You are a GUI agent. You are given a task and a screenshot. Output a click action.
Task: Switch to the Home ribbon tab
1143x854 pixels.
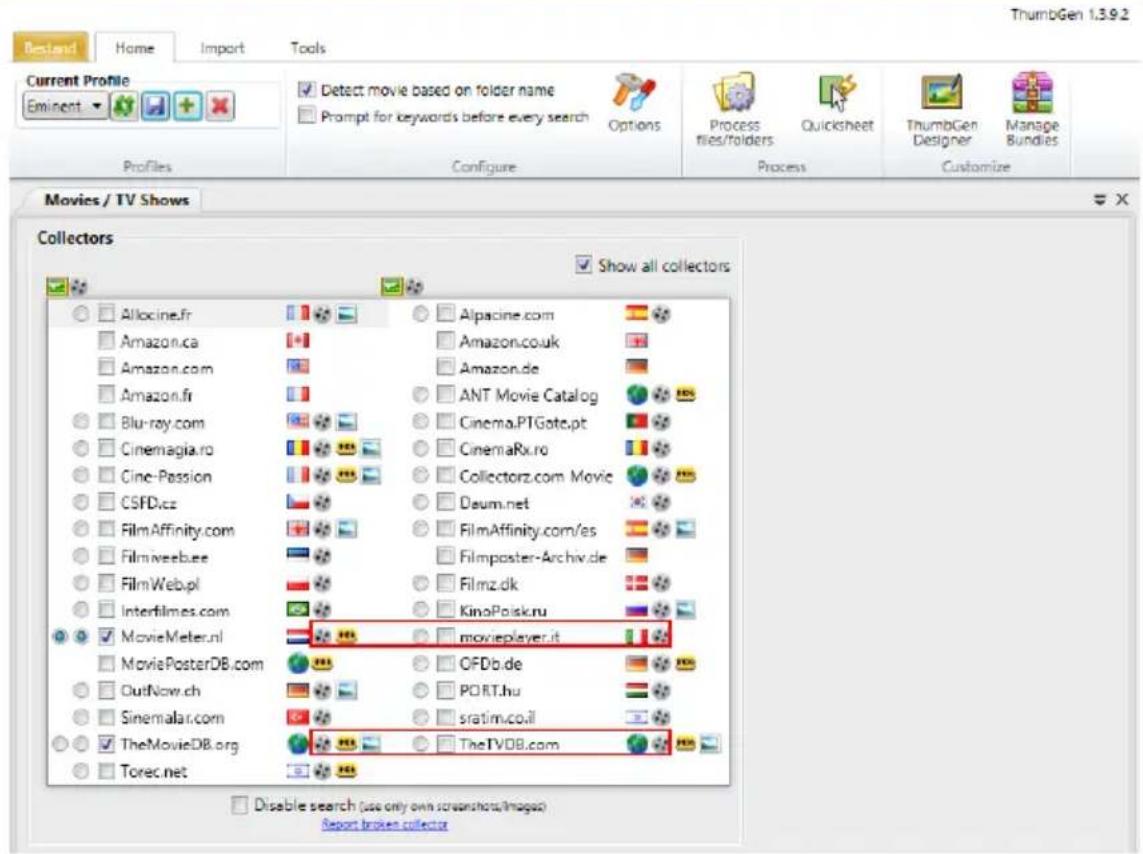[x=135, y=48]
